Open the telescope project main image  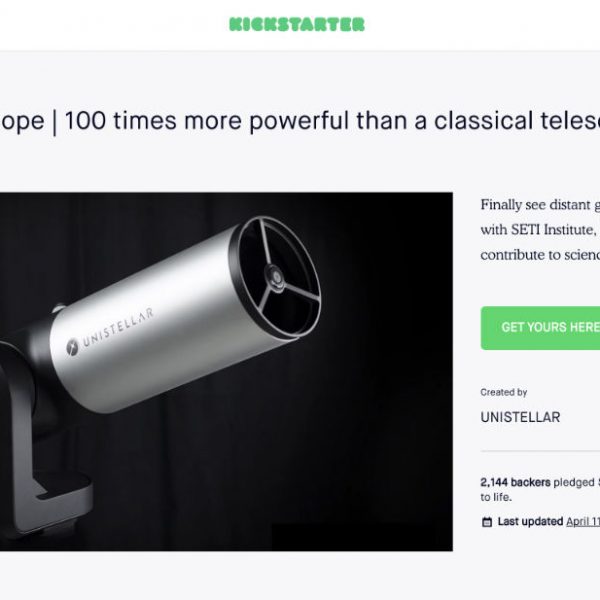226,372
